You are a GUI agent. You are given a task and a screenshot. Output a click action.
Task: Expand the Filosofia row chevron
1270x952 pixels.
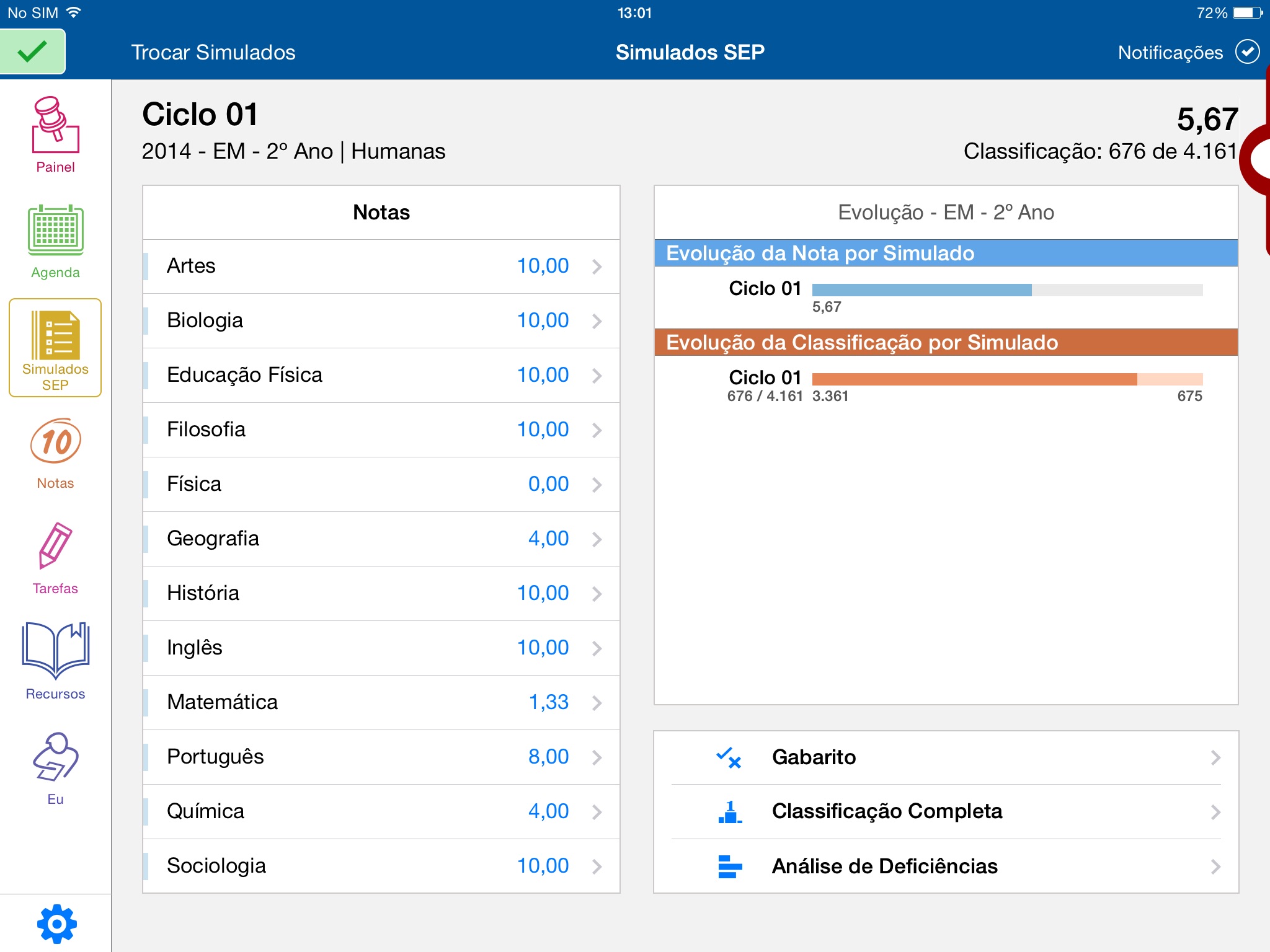(x=597, y=430)
